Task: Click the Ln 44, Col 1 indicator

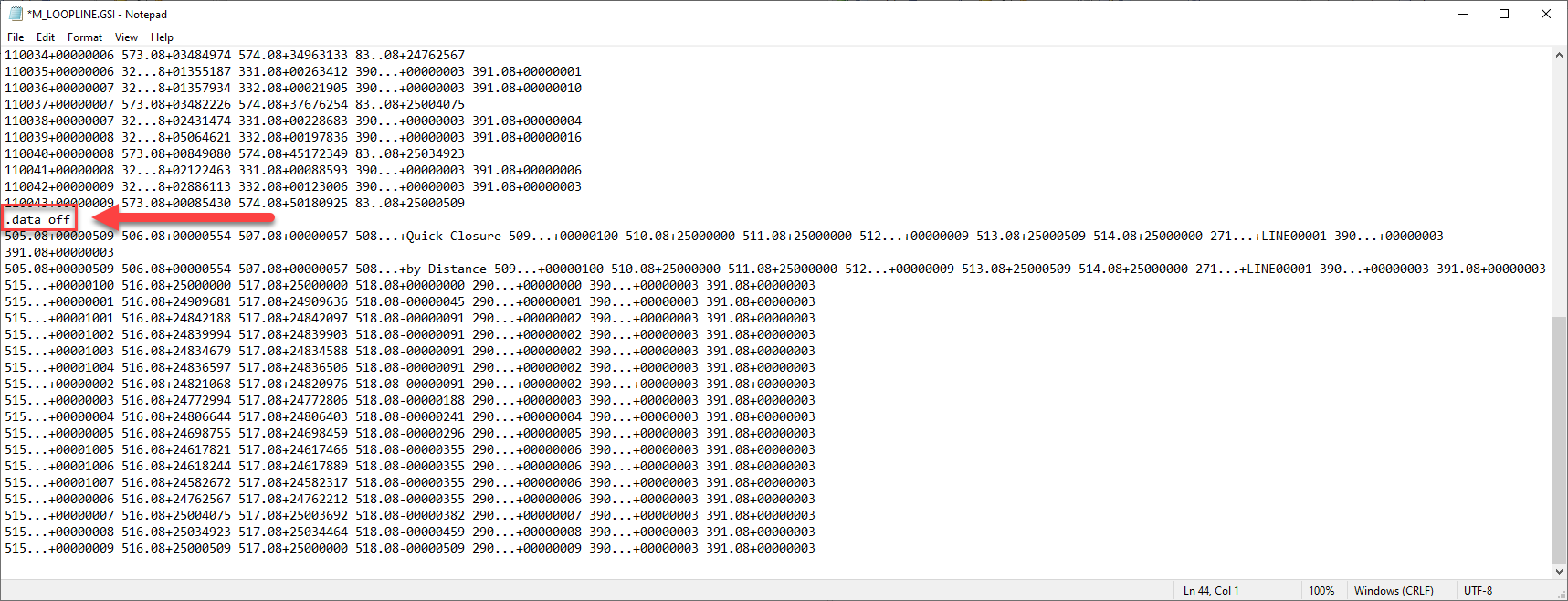Action: tap(1211, 591)
